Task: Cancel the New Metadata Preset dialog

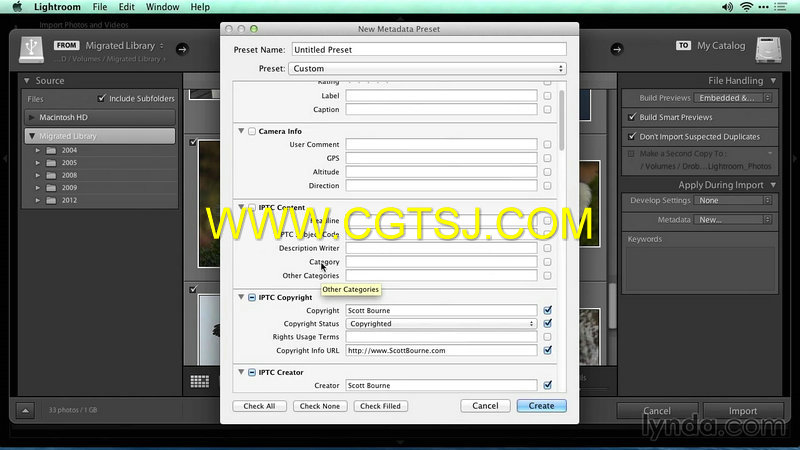Action: pos(485,406)
